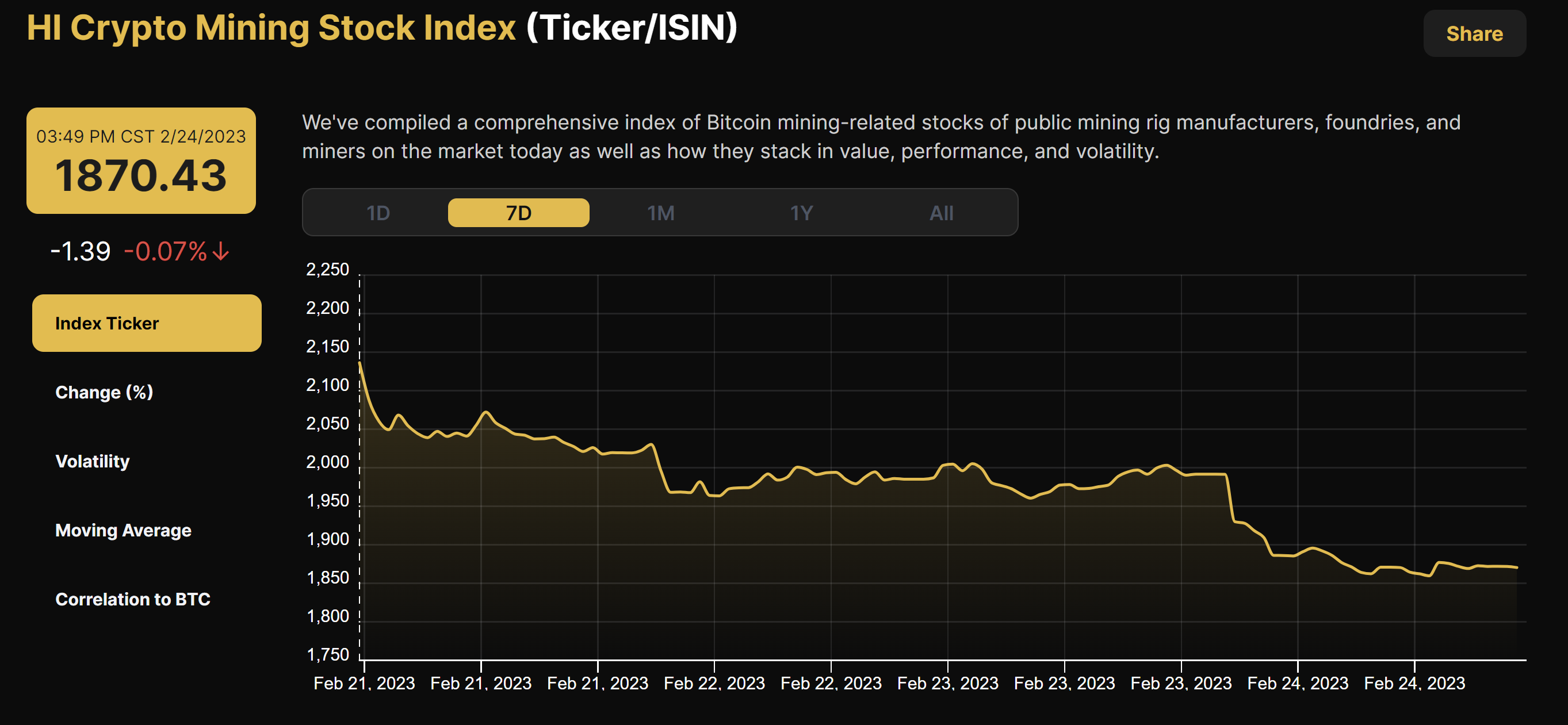Click the HI Crypto Mining Stock Index title
The width and height of the screenshot is (1568, 725).
pyautogui.click(x=270, y=28)
